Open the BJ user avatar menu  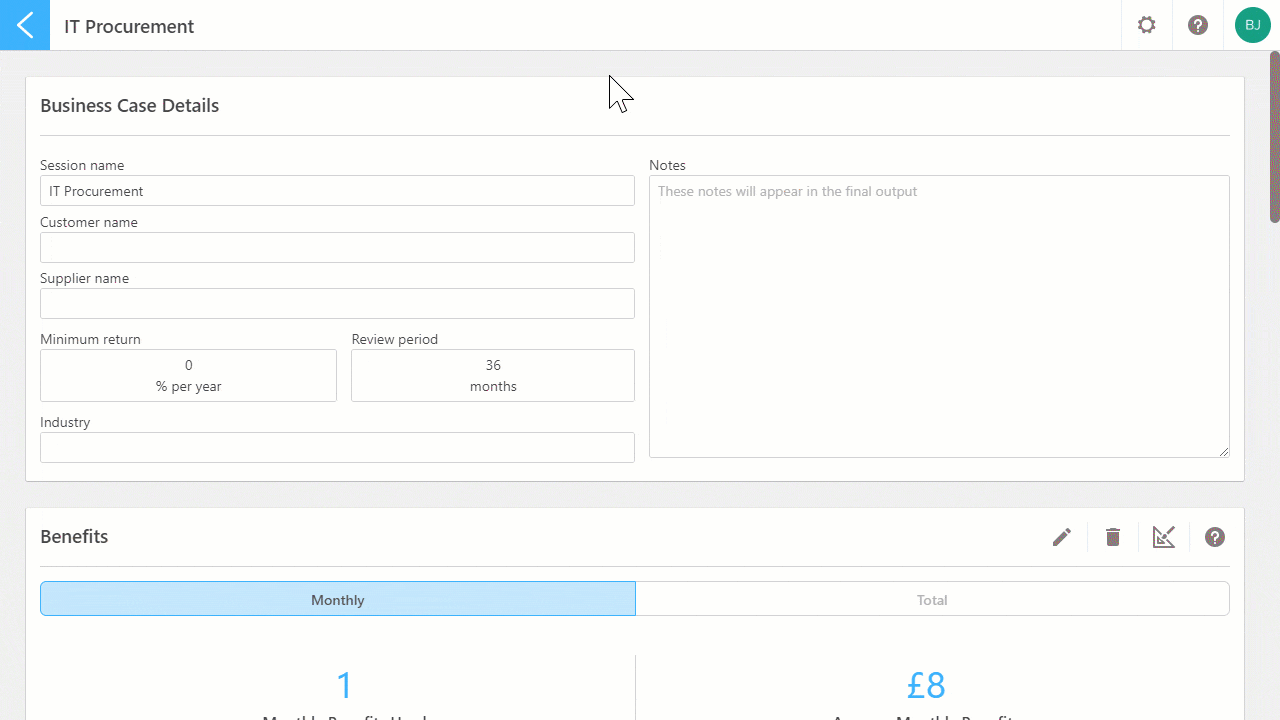[x=1252, y=25]
